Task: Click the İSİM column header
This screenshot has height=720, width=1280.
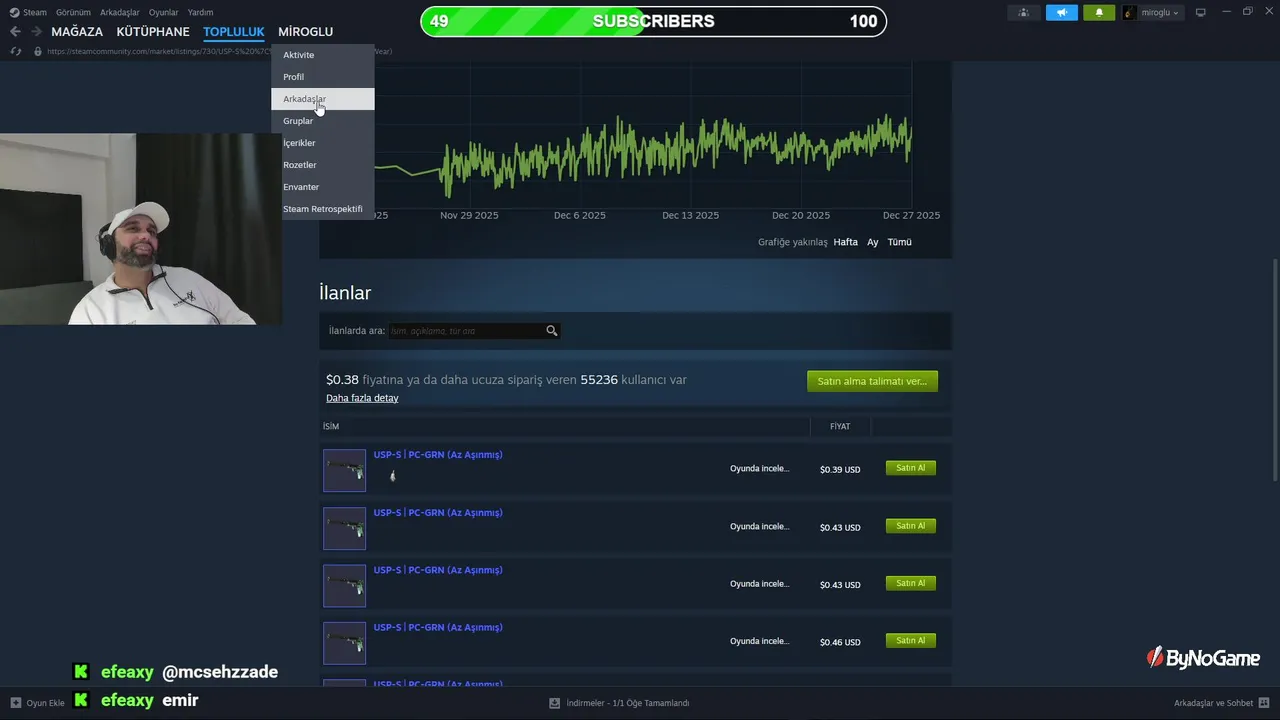Action: 331,427
